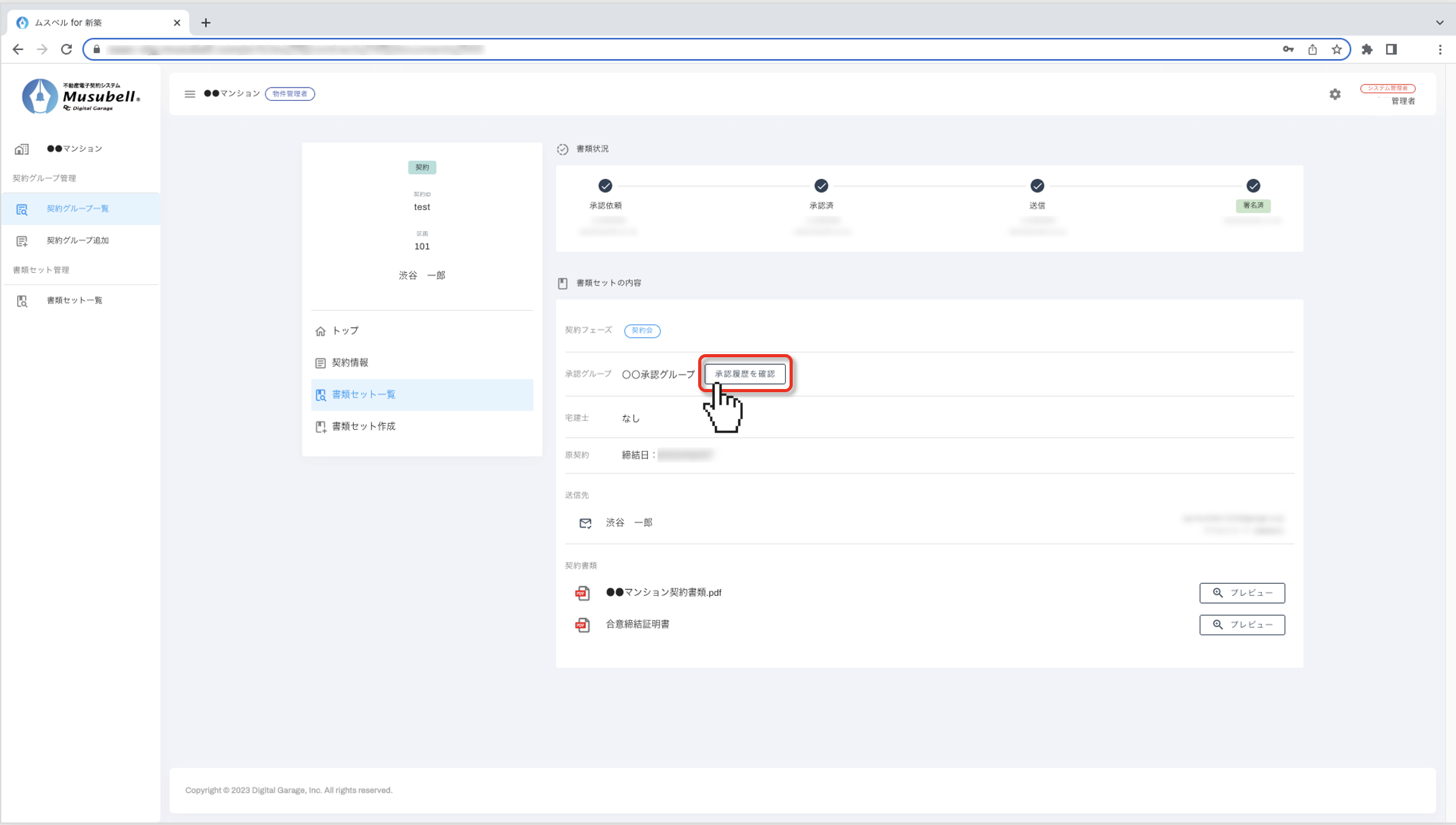Open the browser extensions puzzle icon
Screen dimensions: 1456x825
point(1367,49)
